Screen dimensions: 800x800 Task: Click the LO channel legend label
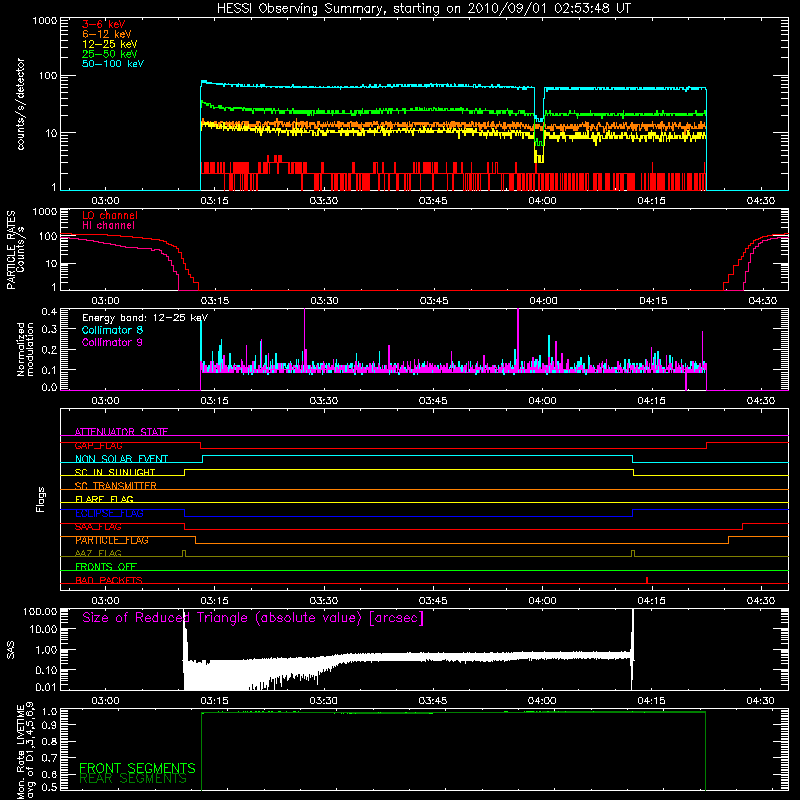point(110,215)
